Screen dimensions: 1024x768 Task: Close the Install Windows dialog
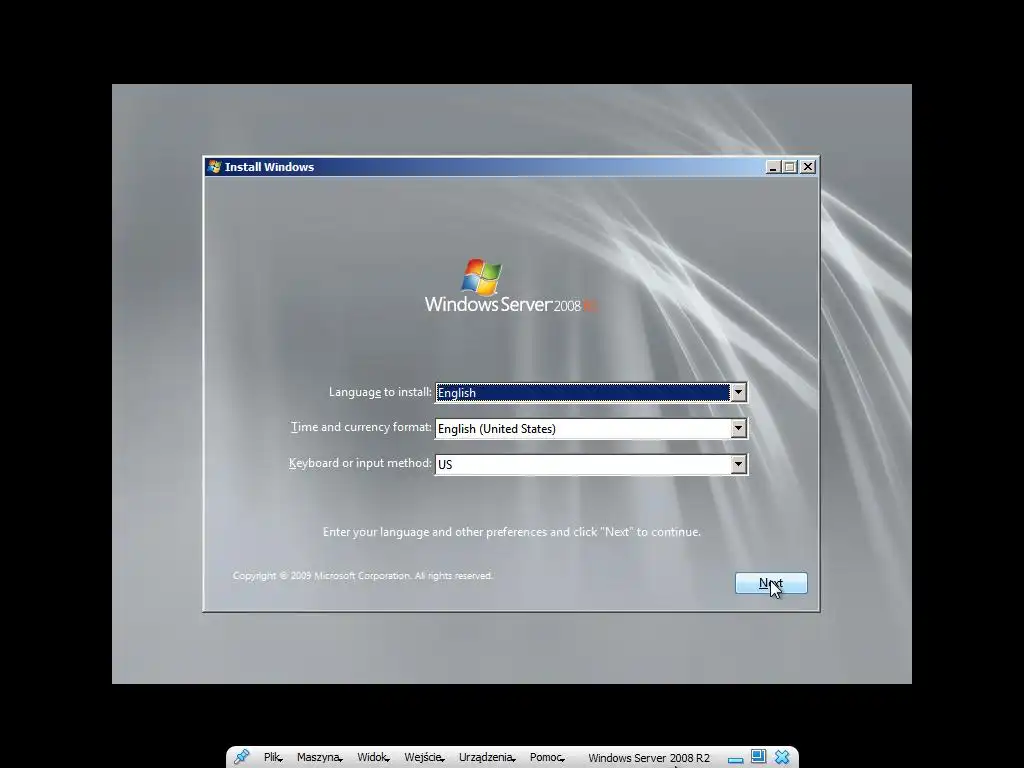pos(808,167)
